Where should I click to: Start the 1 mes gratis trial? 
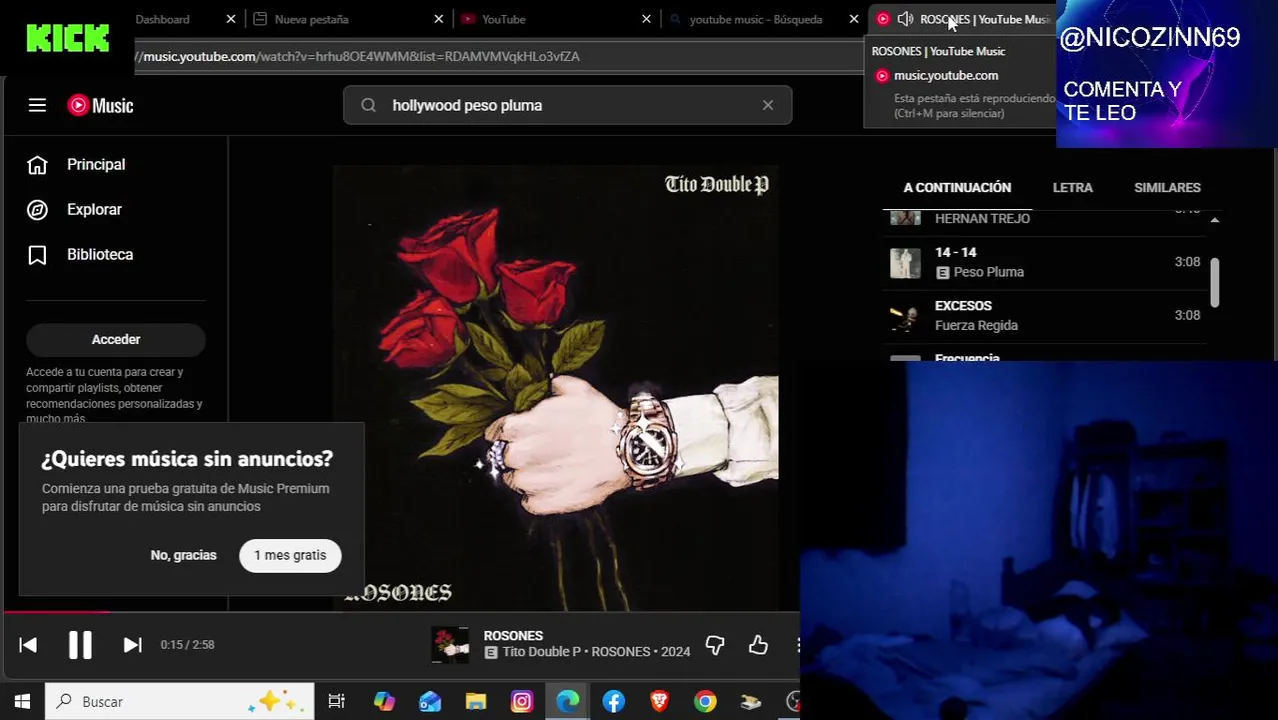tap(290, 555)
